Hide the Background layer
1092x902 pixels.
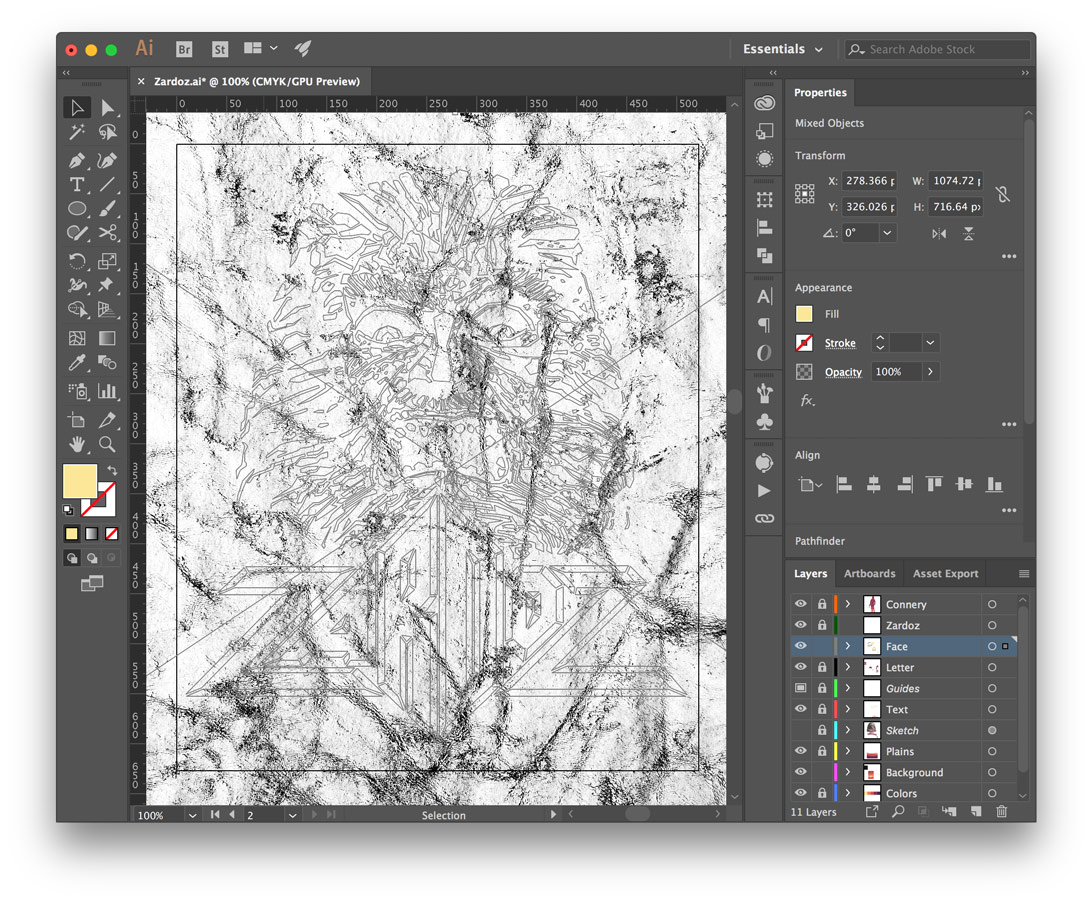801,772
